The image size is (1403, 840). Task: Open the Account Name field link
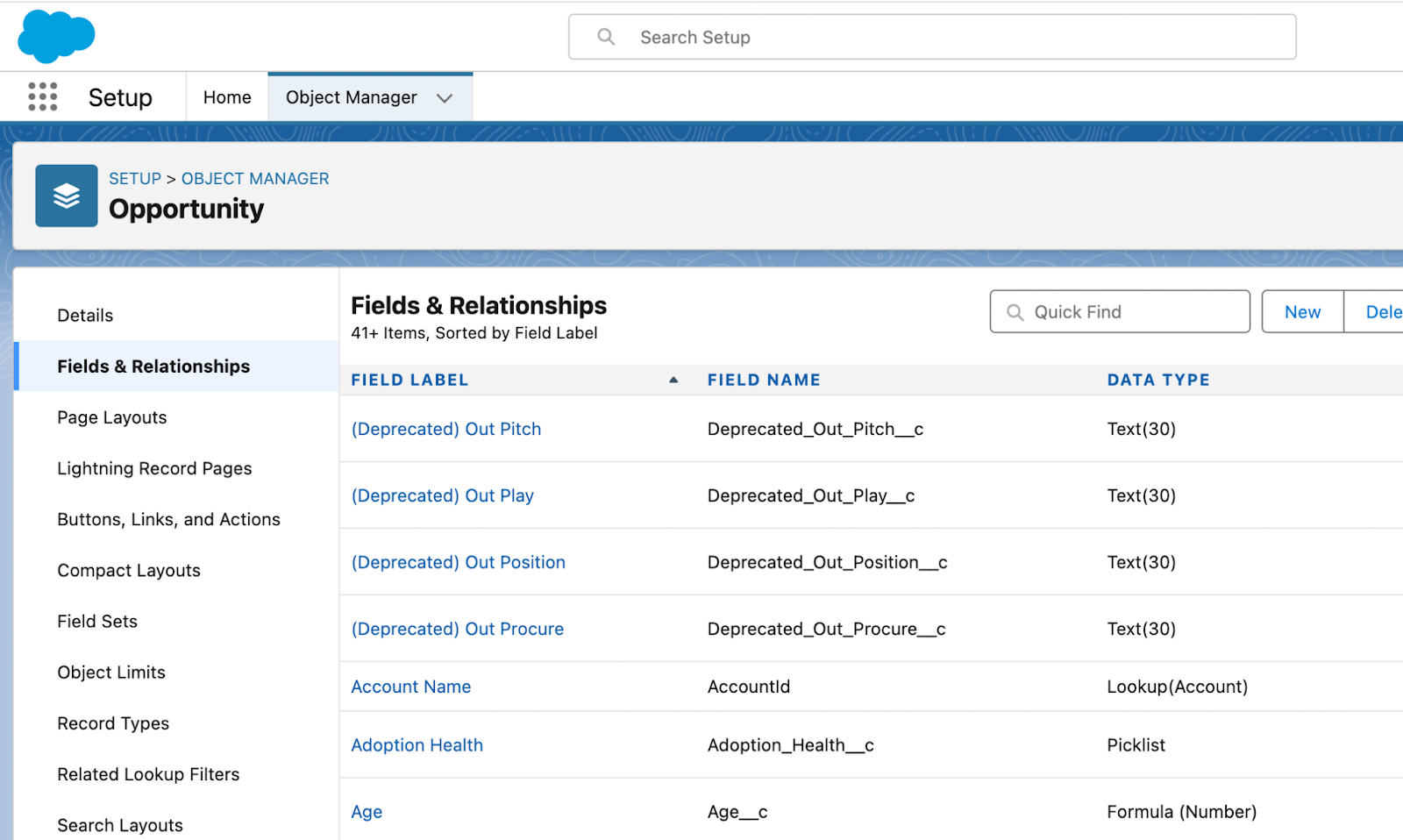coord(410,687)
